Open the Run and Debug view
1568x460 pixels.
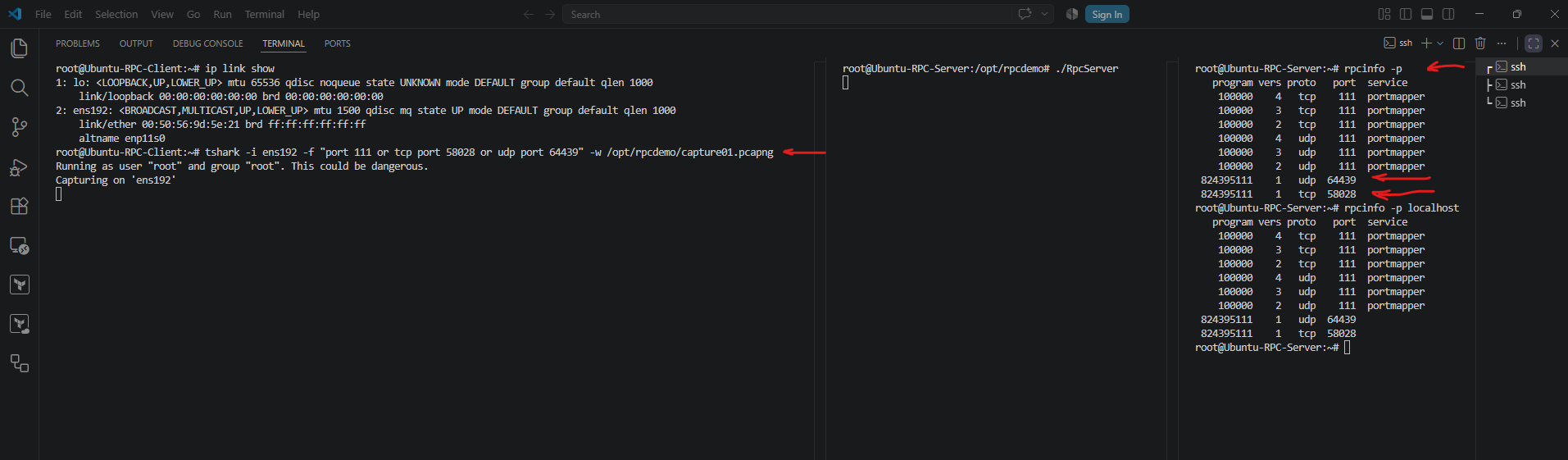pyautogui.click(x=19, y=167)
